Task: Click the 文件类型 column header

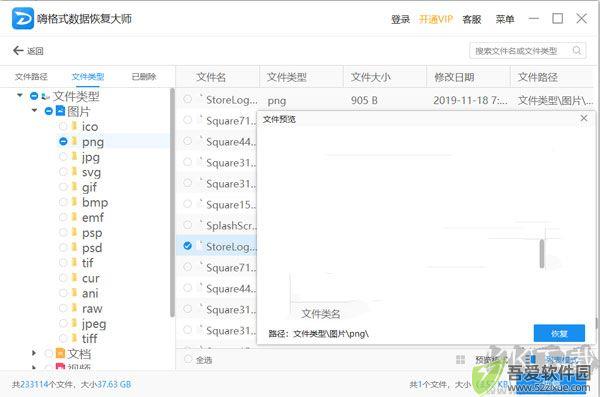Action: [x=287, y=77]
